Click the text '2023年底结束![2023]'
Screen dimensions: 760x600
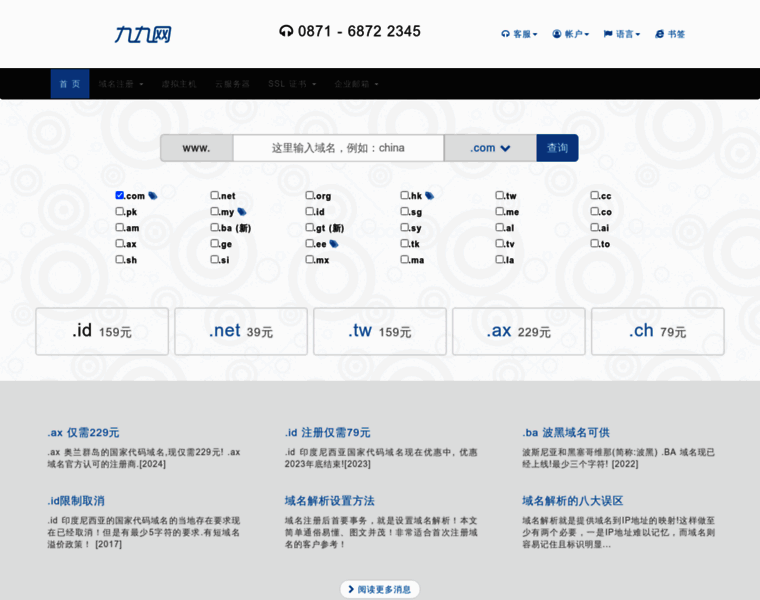[328, 464]
